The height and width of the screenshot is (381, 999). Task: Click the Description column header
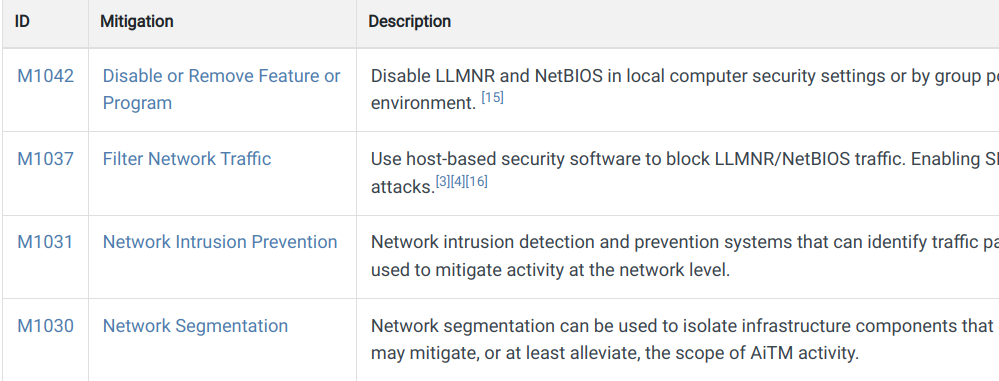(x=410, y=22)
